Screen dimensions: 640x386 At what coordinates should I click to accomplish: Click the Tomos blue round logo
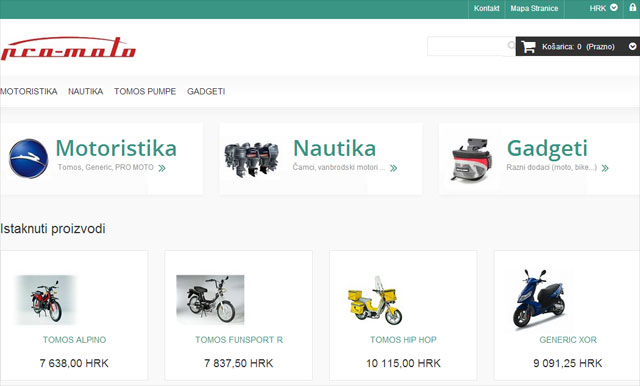click(29, 158)
